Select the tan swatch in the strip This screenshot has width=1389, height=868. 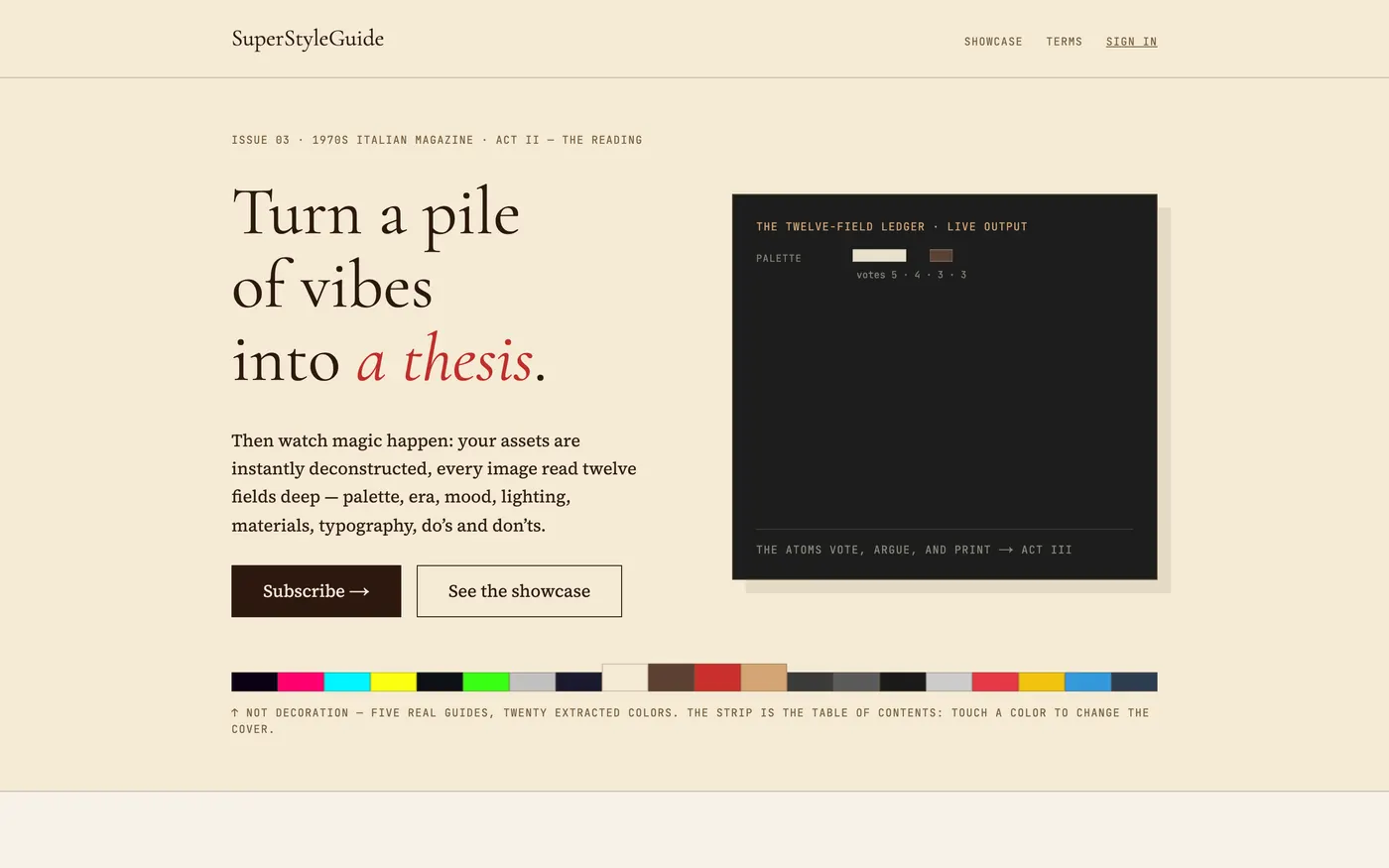click(x=764, y=678)
